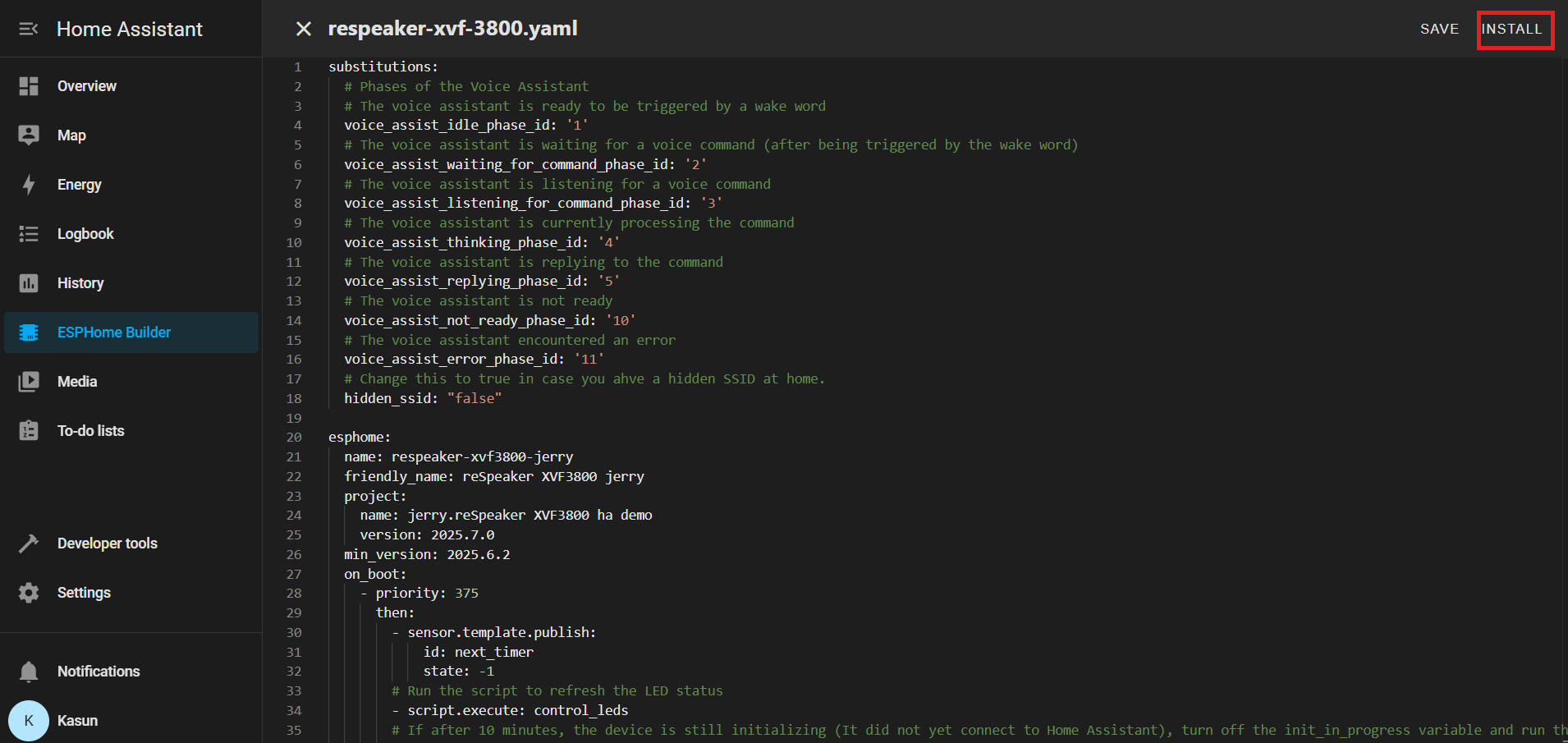Open To-do lists in the sidebar
The image size is (1568, 743).
[131, 431]
